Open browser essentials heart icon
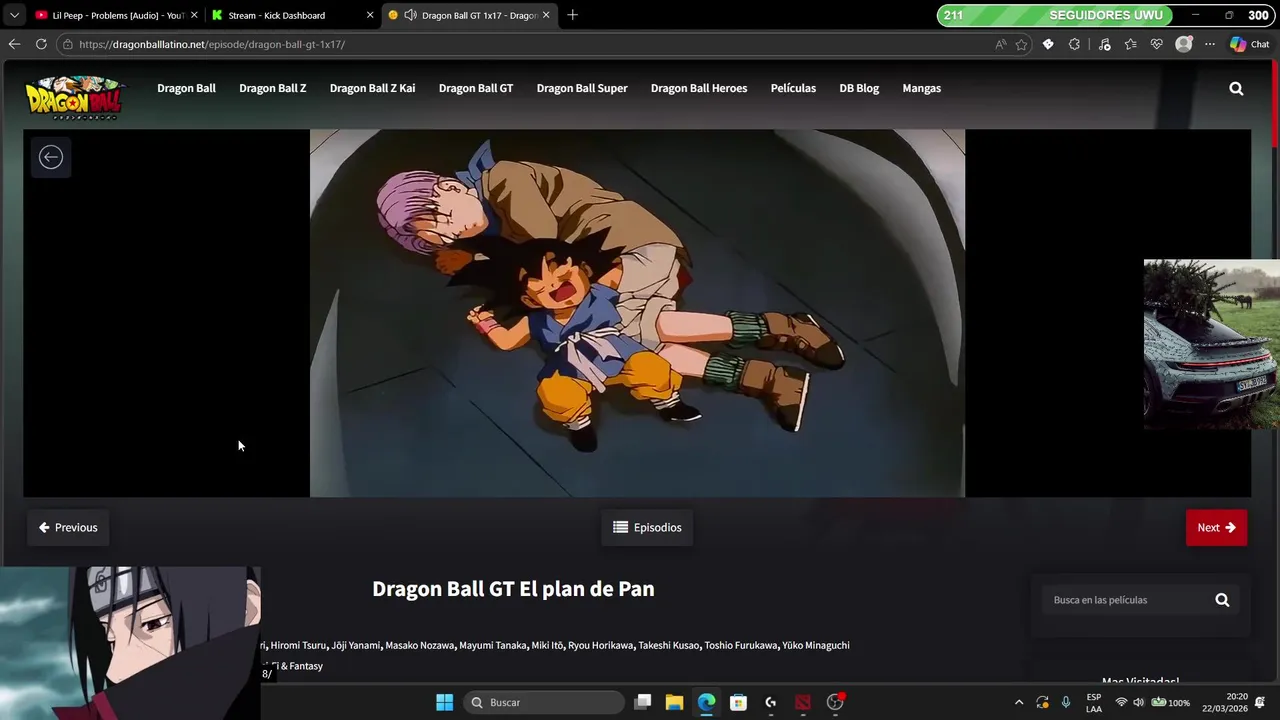Viewport: 1280px width, 720px height. [1157, 44]
